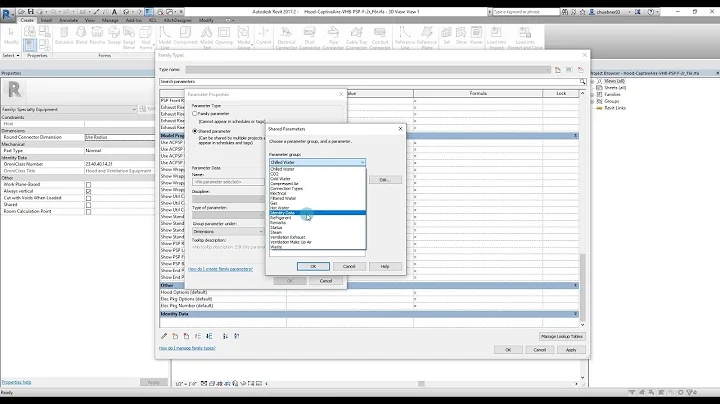Click the Load into Project icon
The width and height of the screenshot is (720, 404).
[x=496, y=38]
